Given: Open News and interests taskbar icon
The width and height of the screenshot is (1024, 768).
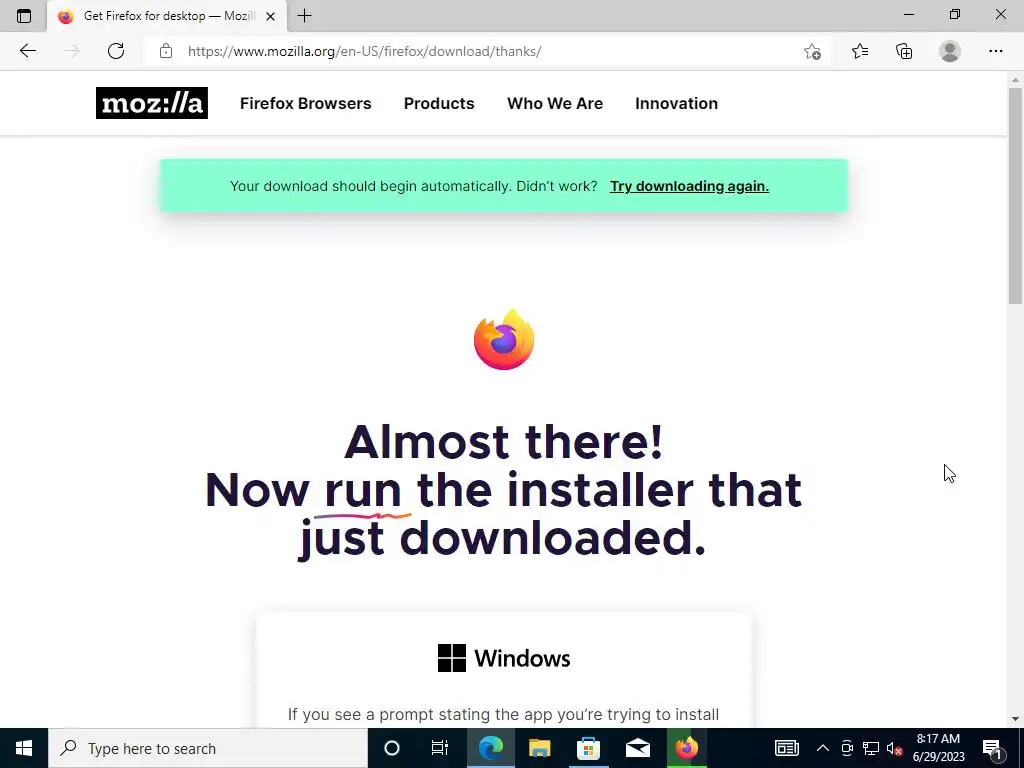Looking at the screenshot, I should coord(787,748).
